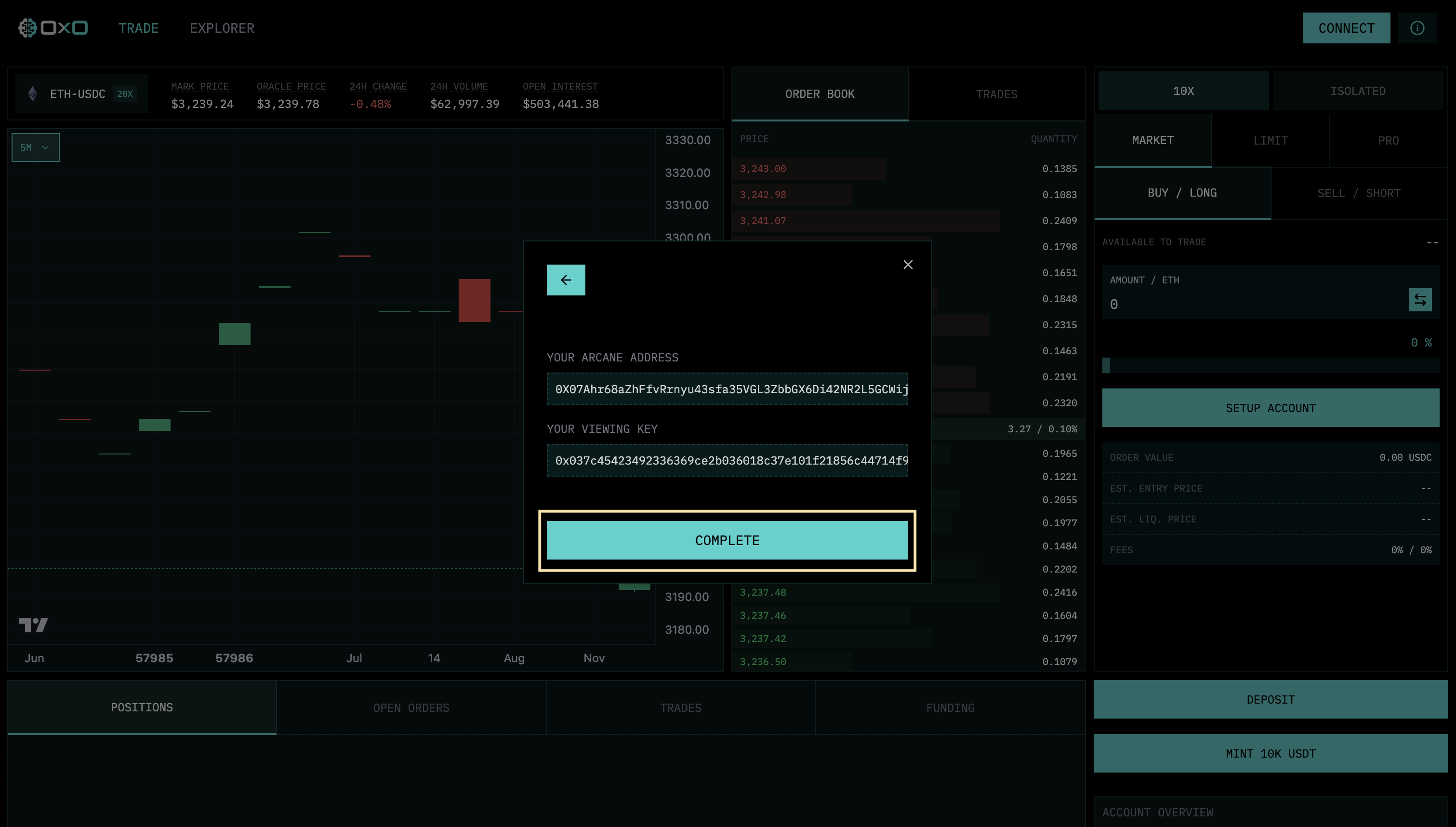Click the Ethereum icon beside ETH-USDC
The width and height of the screenshot is (1456, 827).
[33, 93]
